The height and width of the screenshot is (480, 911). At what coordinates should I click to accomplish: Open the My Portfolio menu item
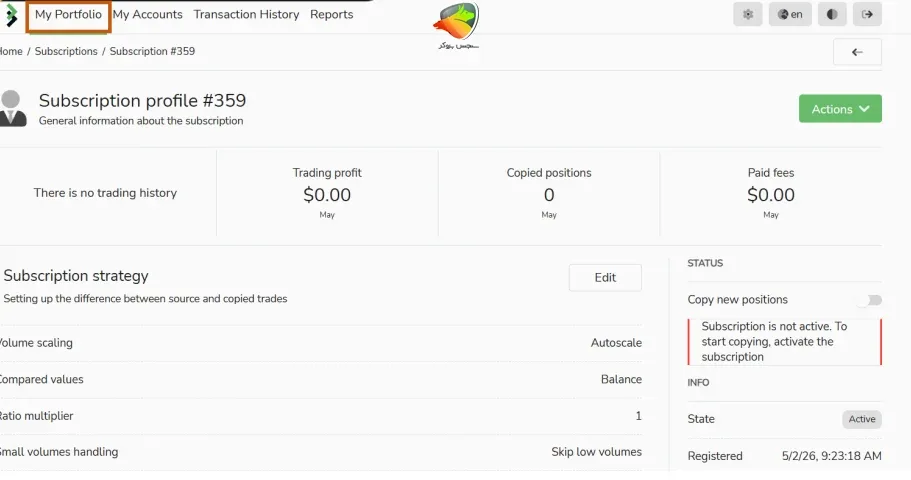pyautogui.click(x=68, y=15)
